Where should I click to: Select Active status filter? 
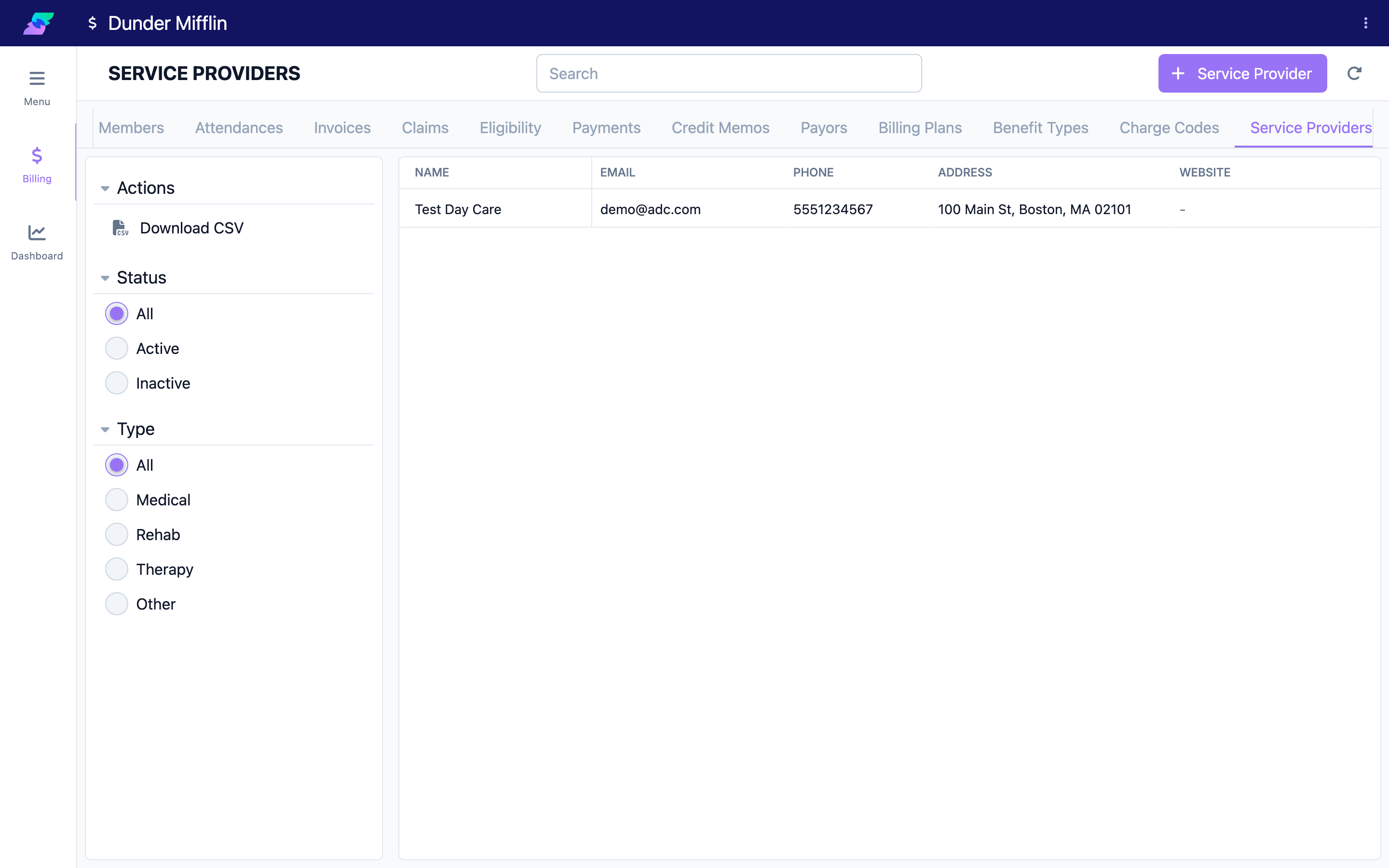point(117,349)
